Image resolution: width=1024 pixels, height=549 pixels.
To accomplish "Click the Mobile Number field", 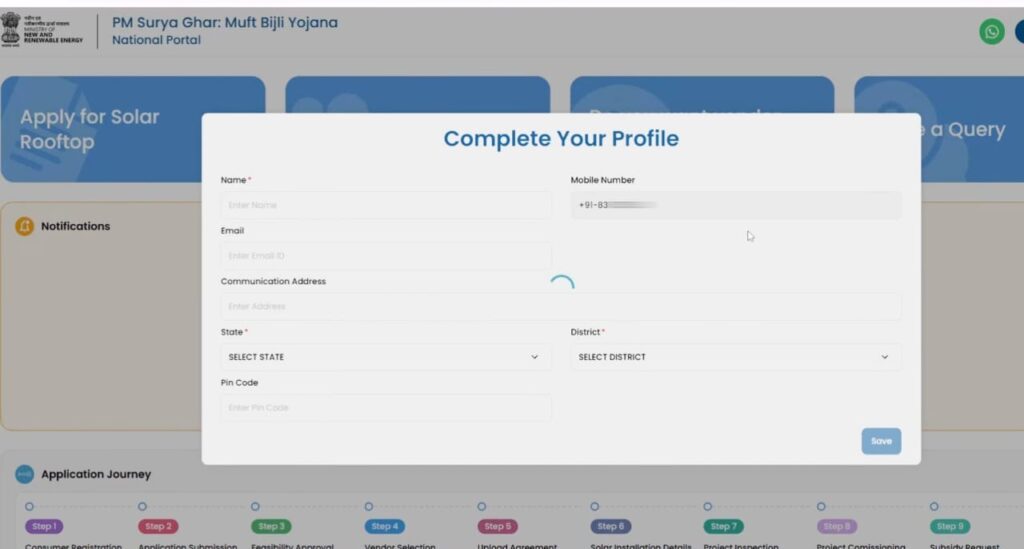I will tap(736, 205).
